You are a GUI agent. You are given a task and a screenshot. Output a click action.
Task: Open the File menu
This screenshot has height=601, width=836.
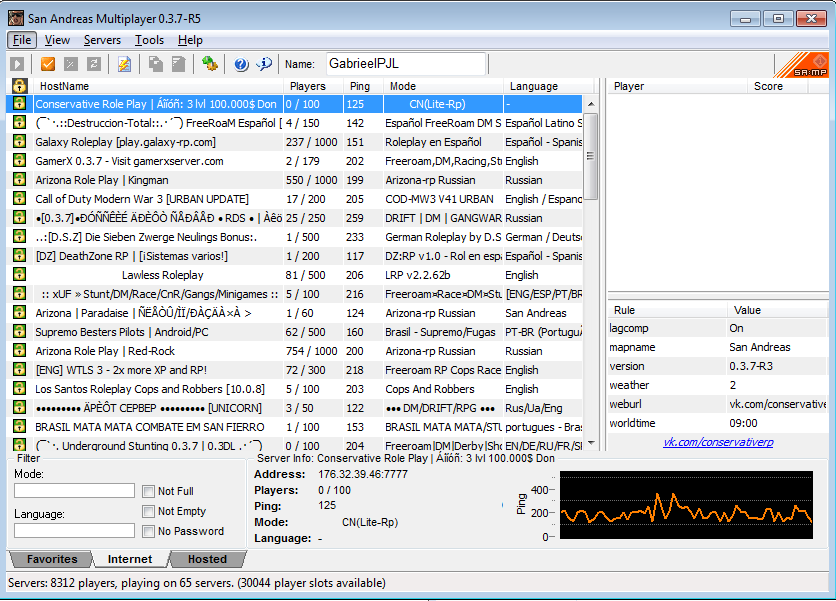pyautogui.click(x=22, y=40)
